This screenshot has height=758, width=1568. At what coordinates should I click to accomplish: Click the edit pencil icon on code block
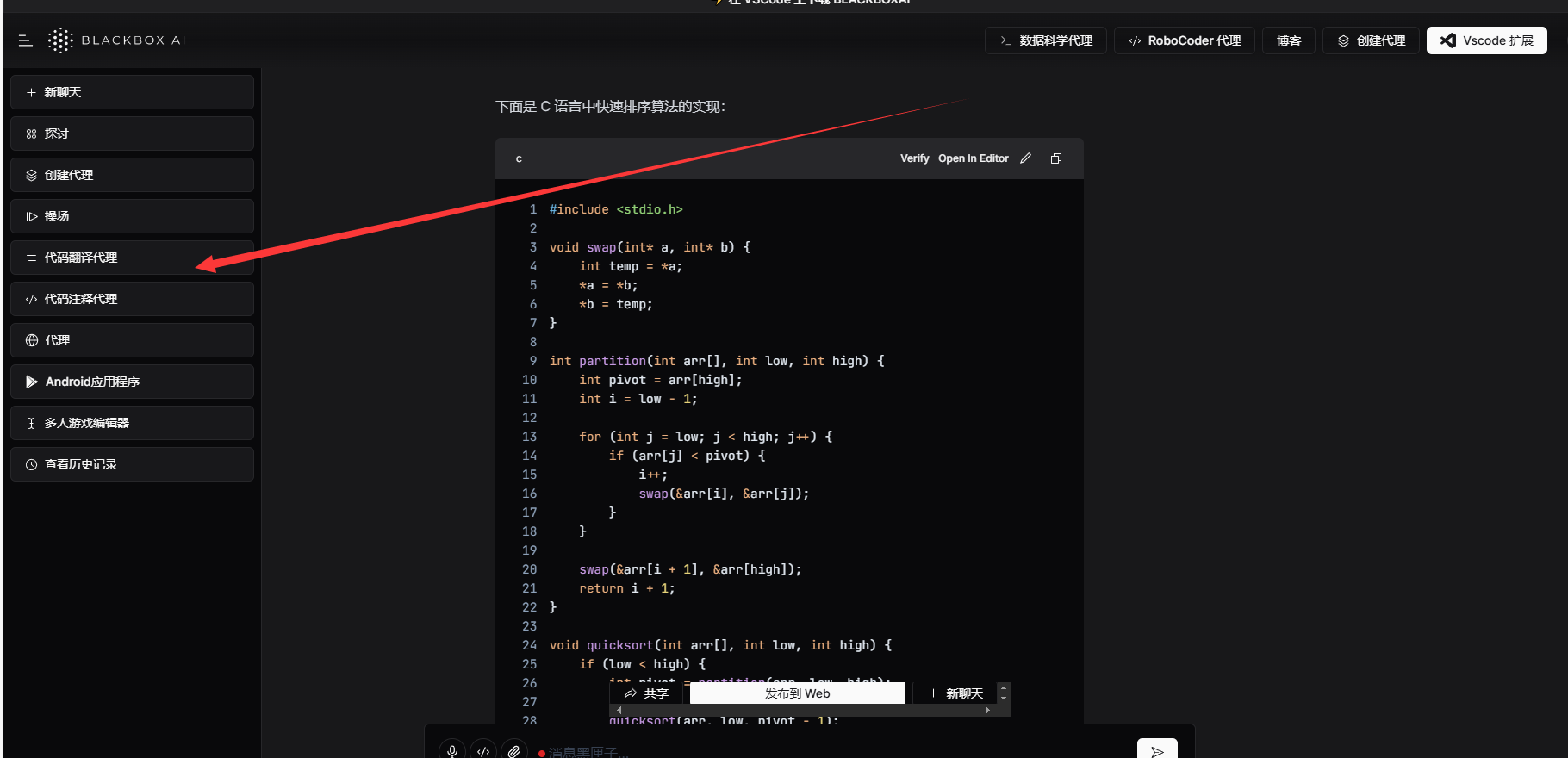(x=1025, y=158)
